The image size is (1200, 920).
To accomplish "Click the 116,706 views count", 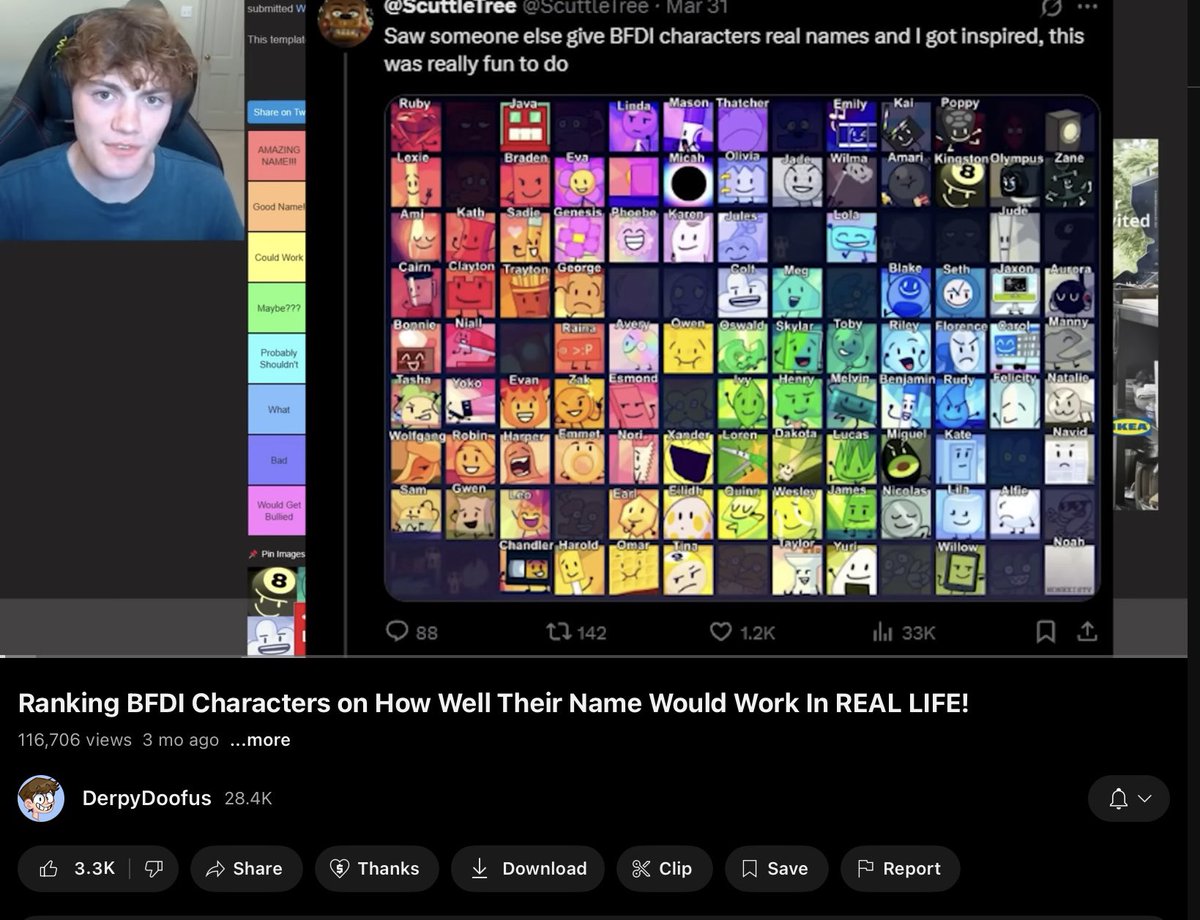I will click(75, 740).
